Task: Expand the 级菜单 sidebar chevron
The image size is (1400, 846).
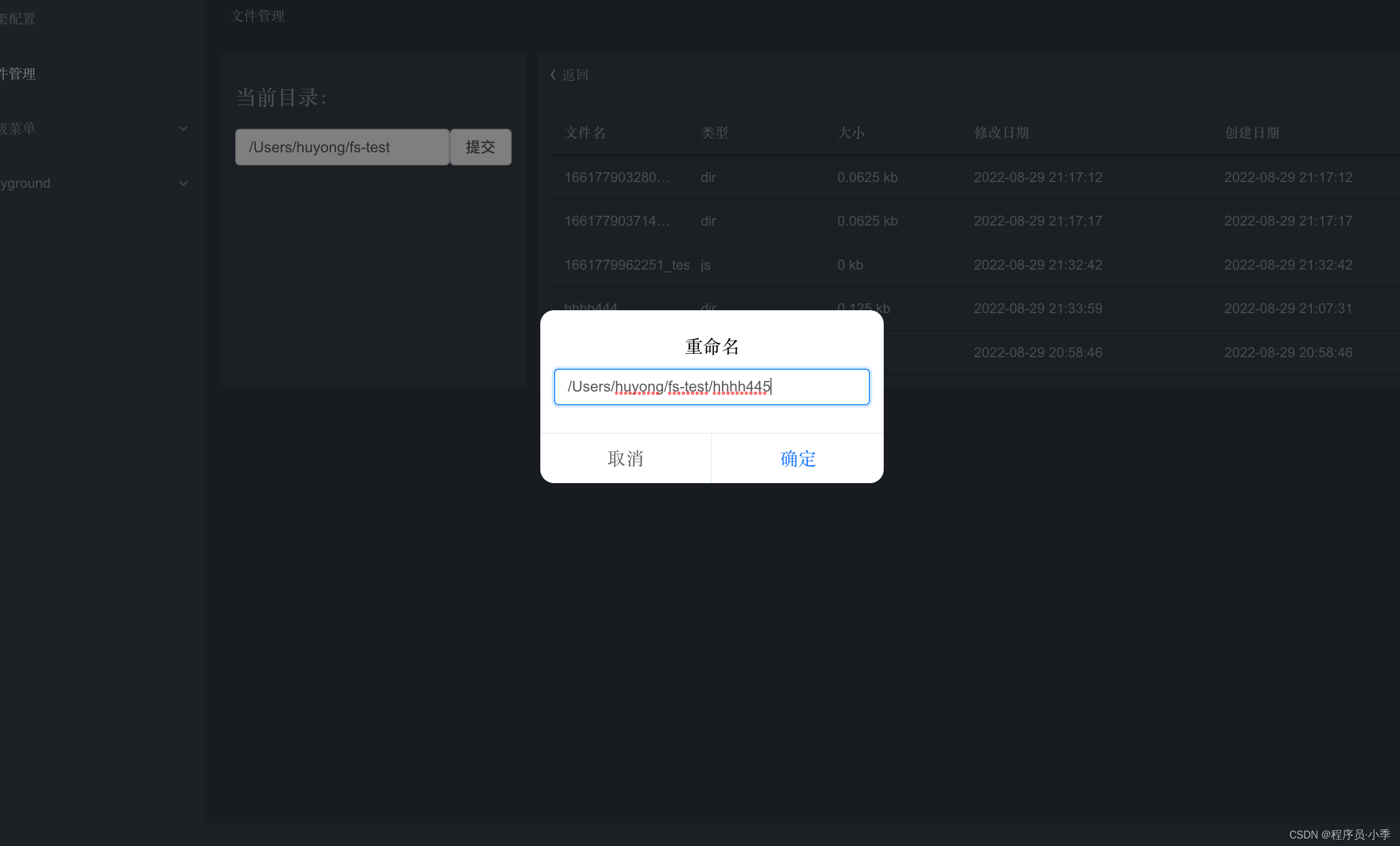Action: 183,129
